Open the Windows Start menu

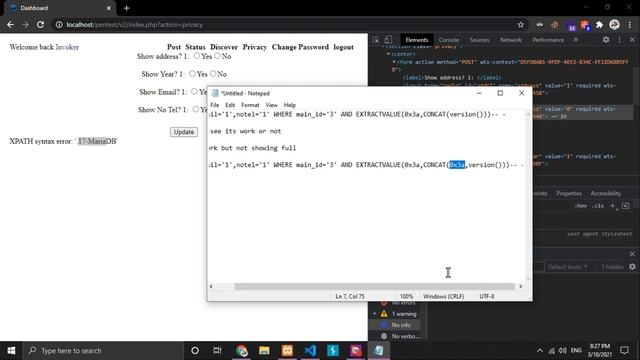(x=11, y=351)
